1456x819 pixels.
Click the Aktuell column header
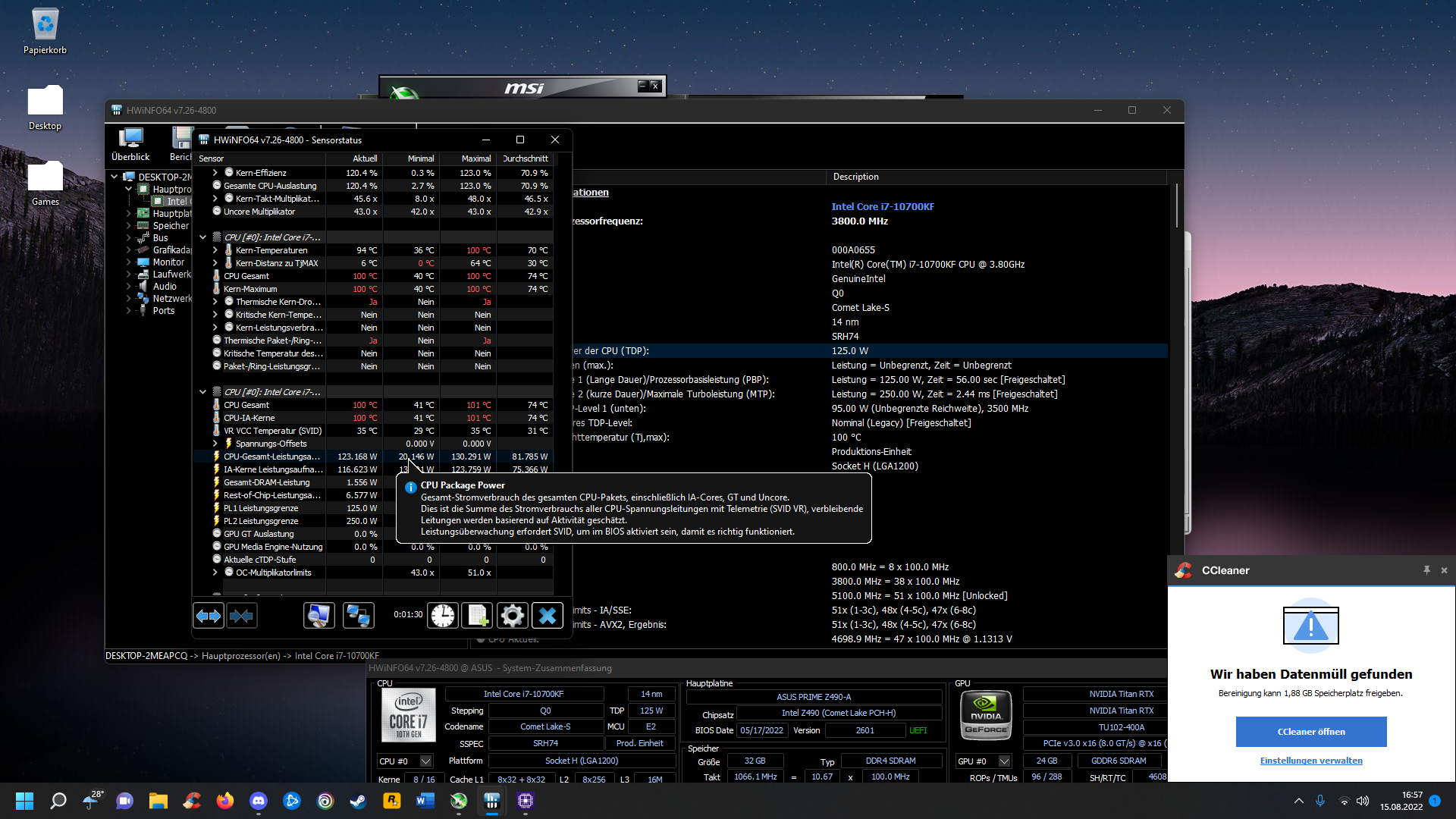pos(364,158)
